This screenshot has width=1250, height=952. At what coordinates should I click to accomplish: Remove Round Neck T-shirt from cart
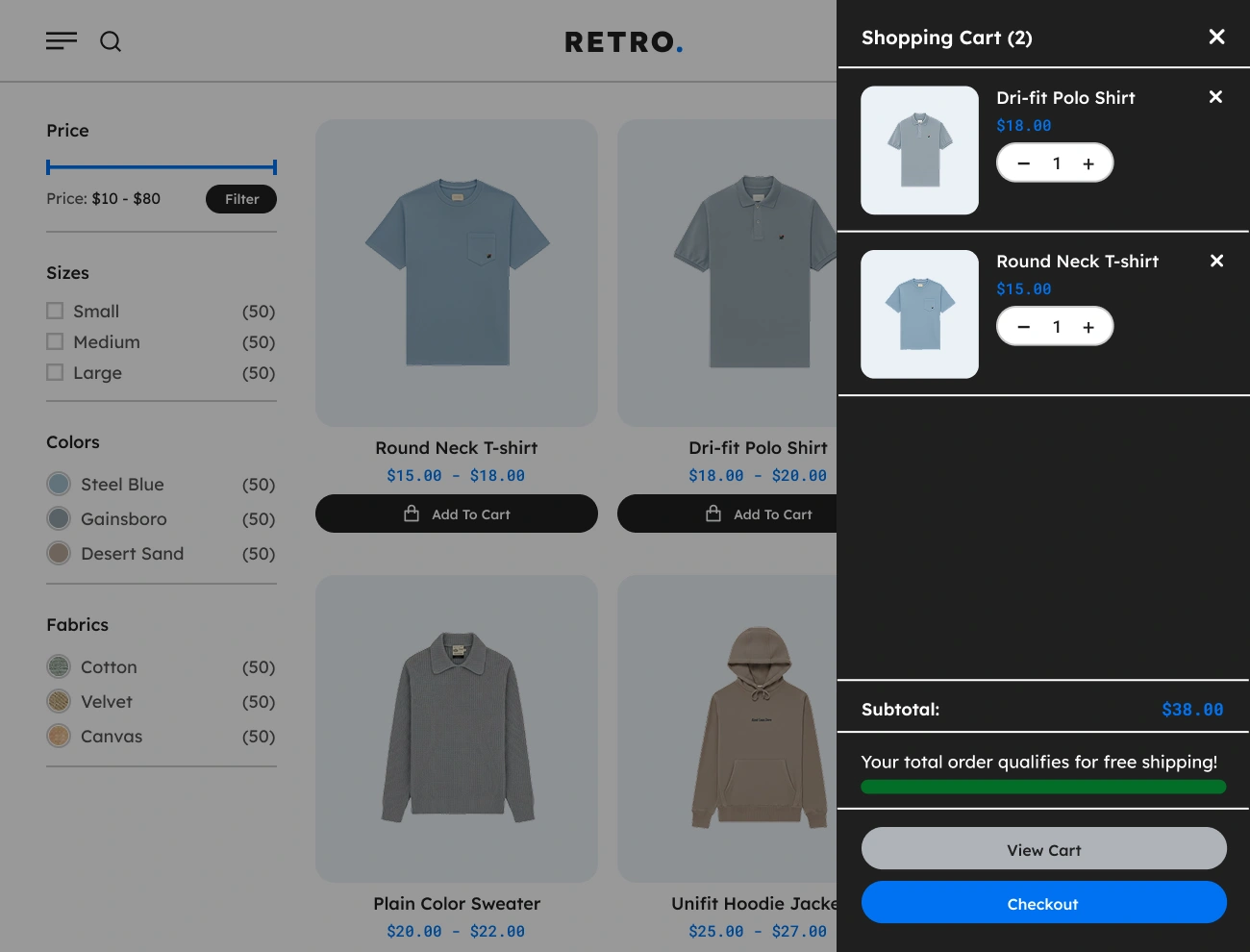[x=1216, y=261]
